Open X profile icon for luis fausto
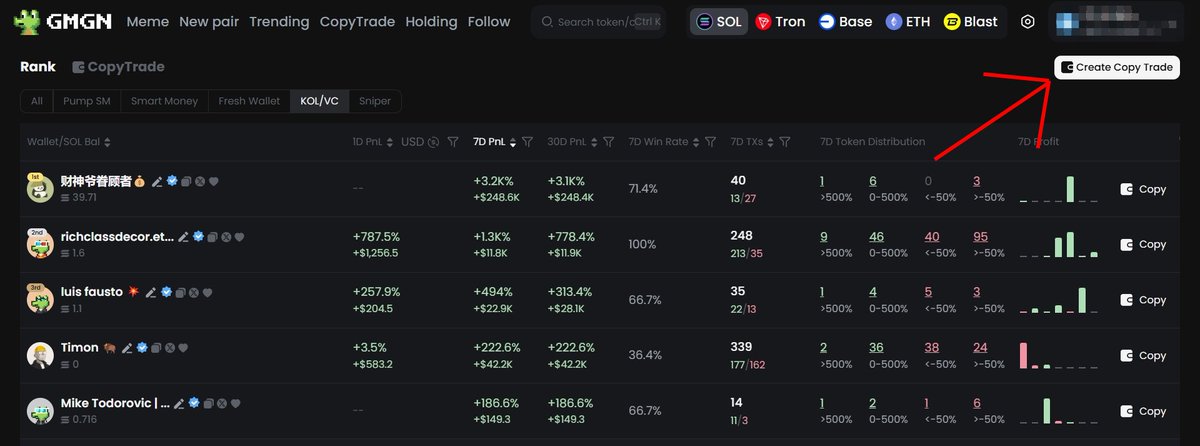Image resolution: width=1200 pixels, height=446 pixels. coord(194,292)
